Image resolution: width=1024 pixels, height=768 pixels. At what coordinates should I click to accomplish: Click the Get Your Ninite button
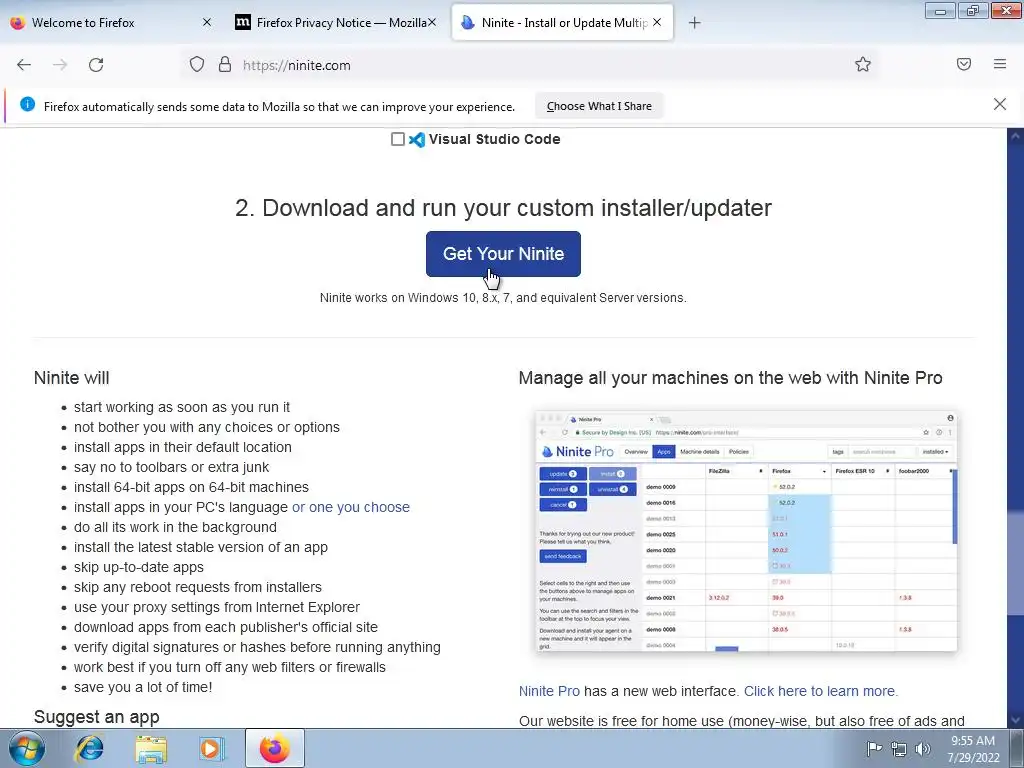pyautogui.click(x=503, y=254)
